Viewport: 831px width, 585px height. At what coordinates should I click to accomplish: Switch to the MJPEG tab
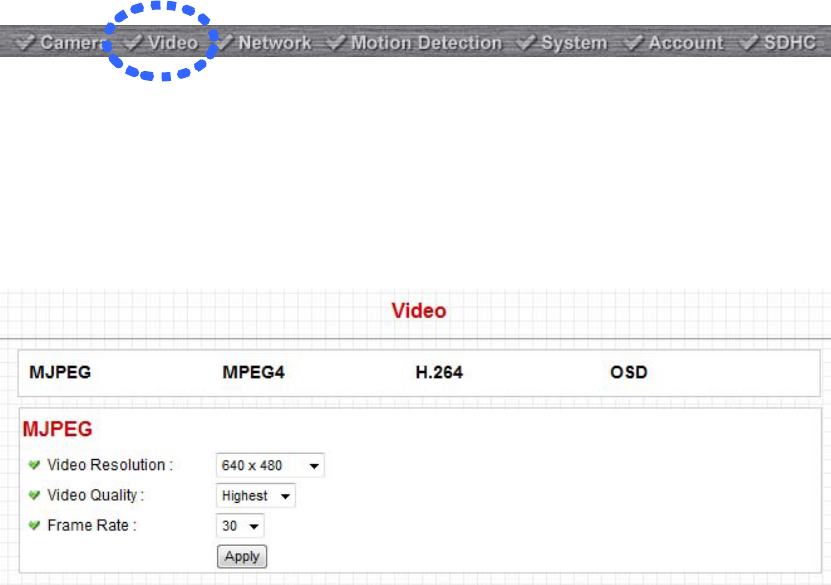(60, 372)
